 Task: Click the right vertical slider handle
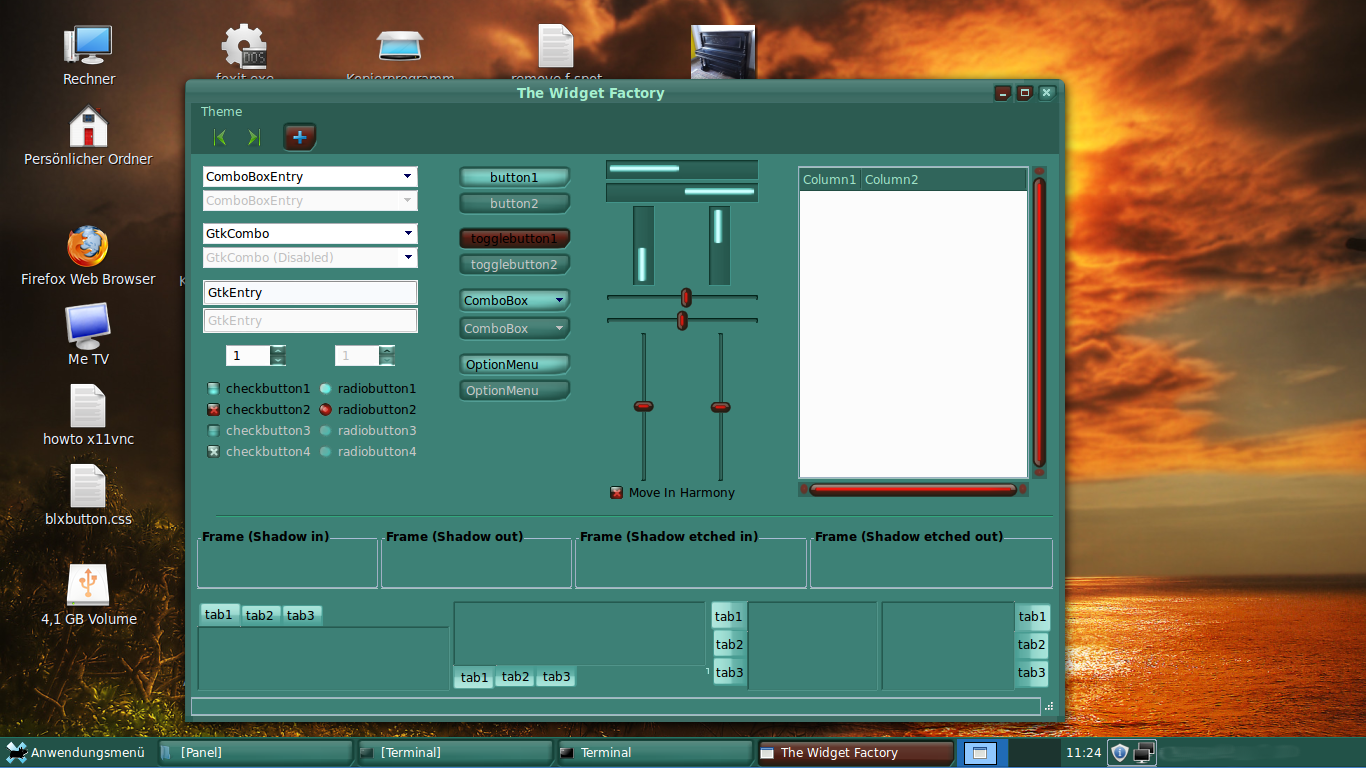click(x=720, y=407)
